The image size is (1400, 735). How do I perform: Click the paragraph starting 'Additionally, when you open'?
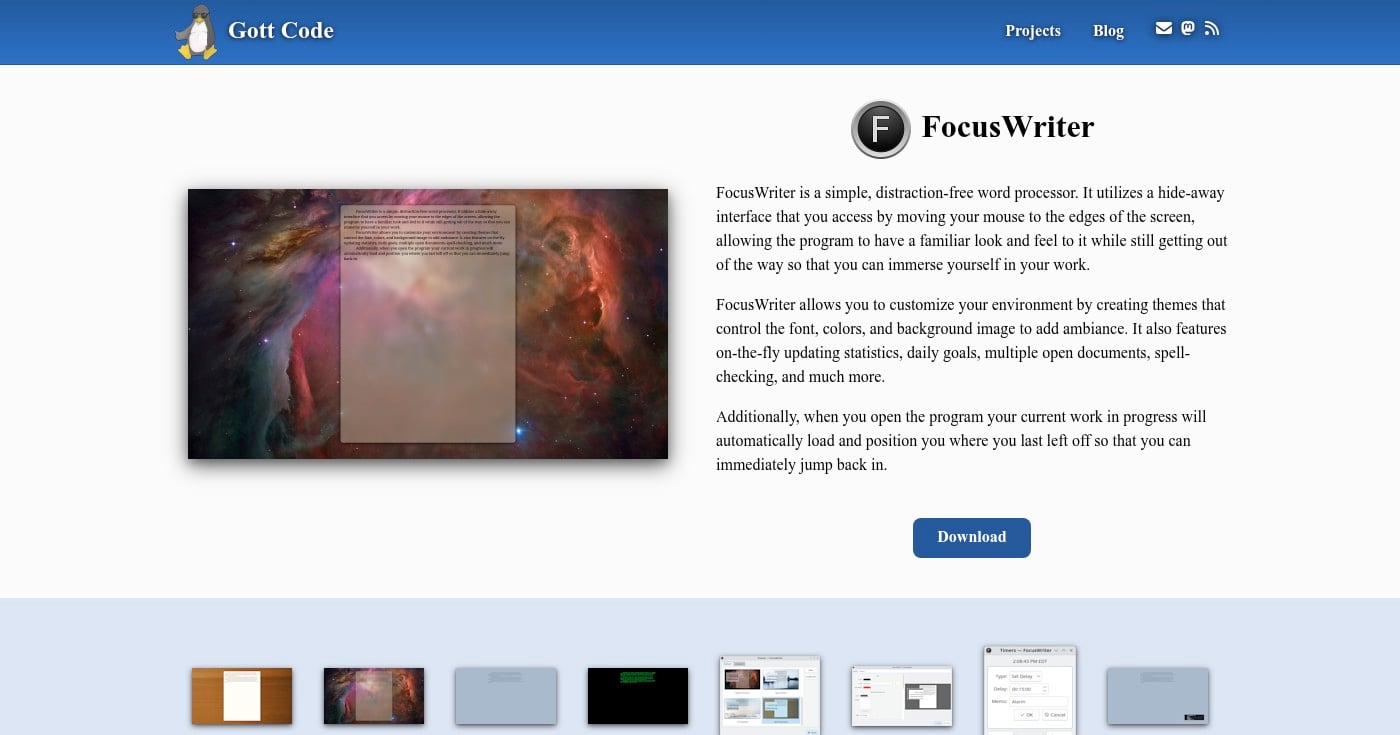[x=972, y=441]
